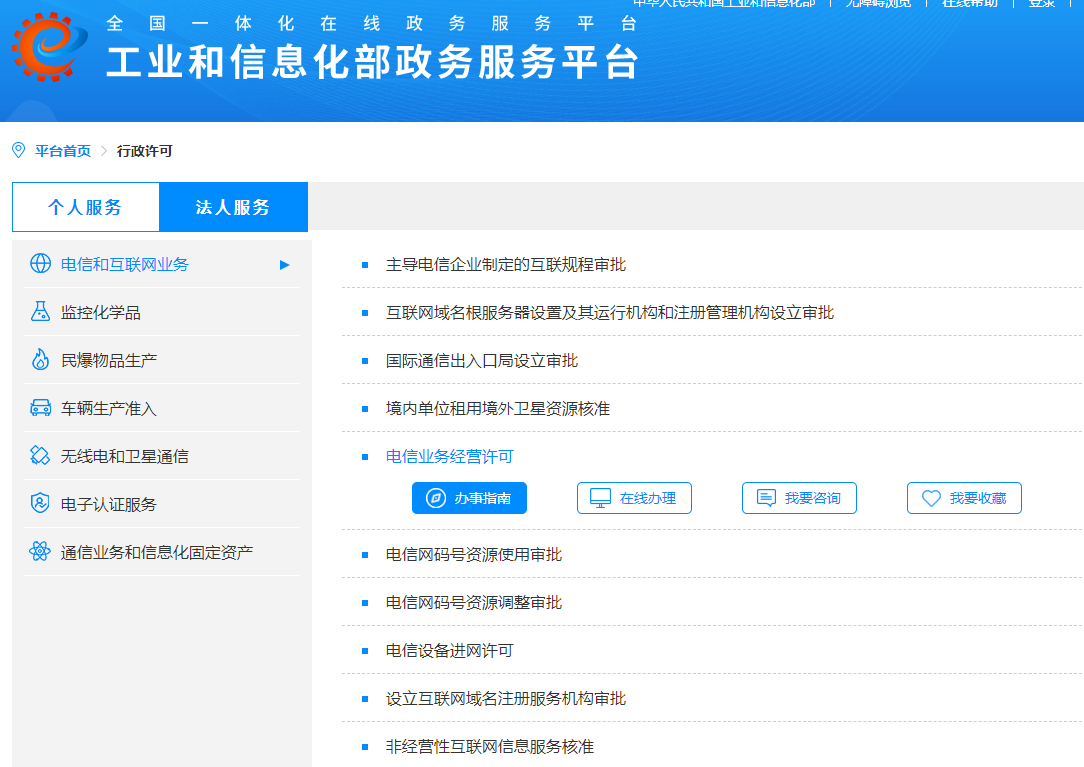1084x767 pixels.
Task: Click the satellite icon for 无线电和卫星通信
Action: [40, 455]
